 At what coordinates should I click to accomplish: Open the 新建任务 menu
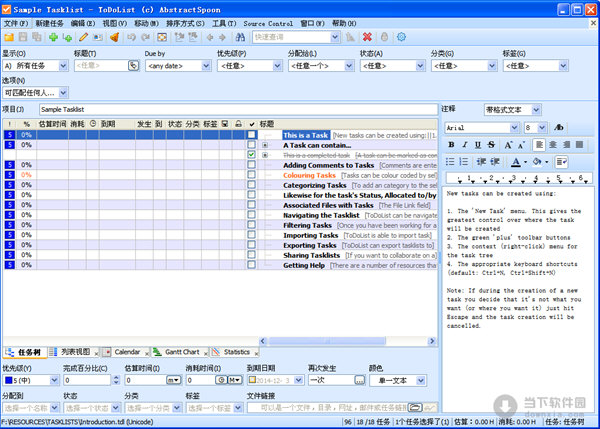(x=49, y=23)
